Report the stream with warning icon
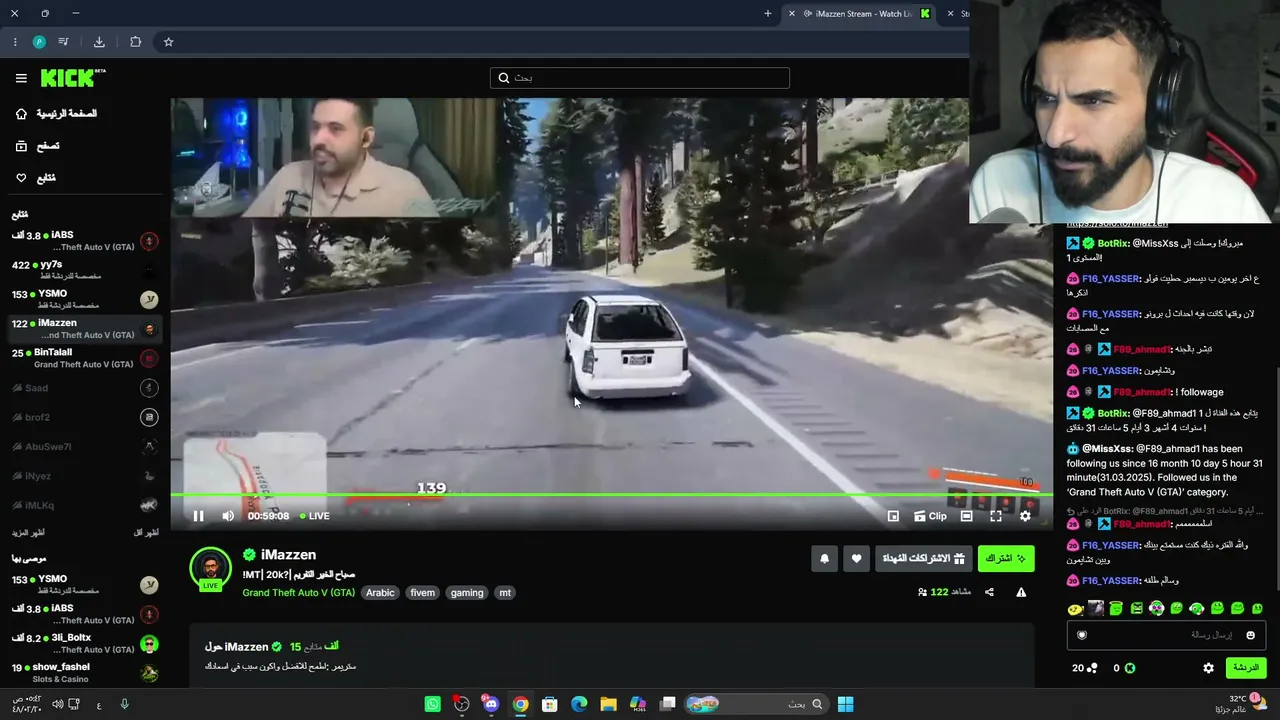 click(1021, 592)
